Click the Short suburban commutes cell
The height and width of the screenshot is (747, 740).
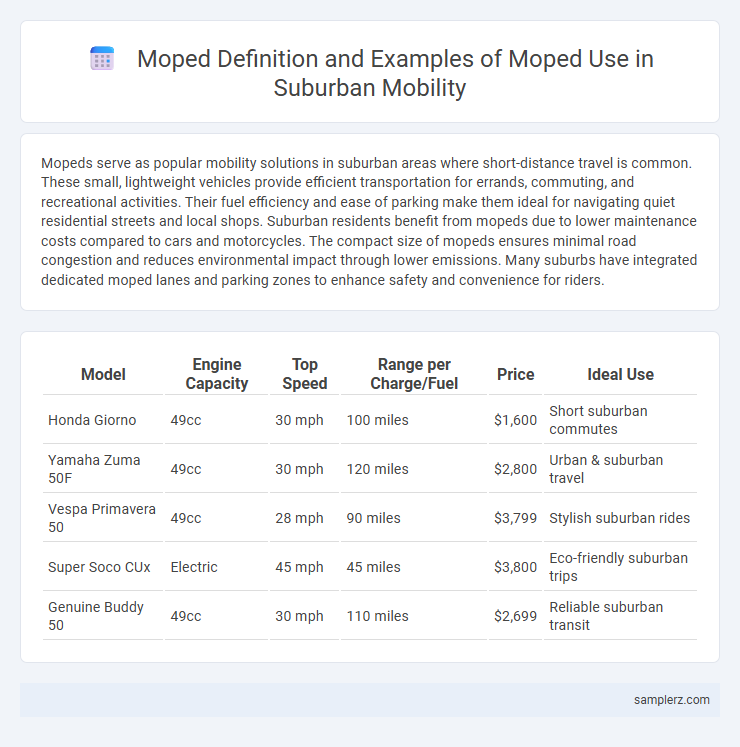620,420
